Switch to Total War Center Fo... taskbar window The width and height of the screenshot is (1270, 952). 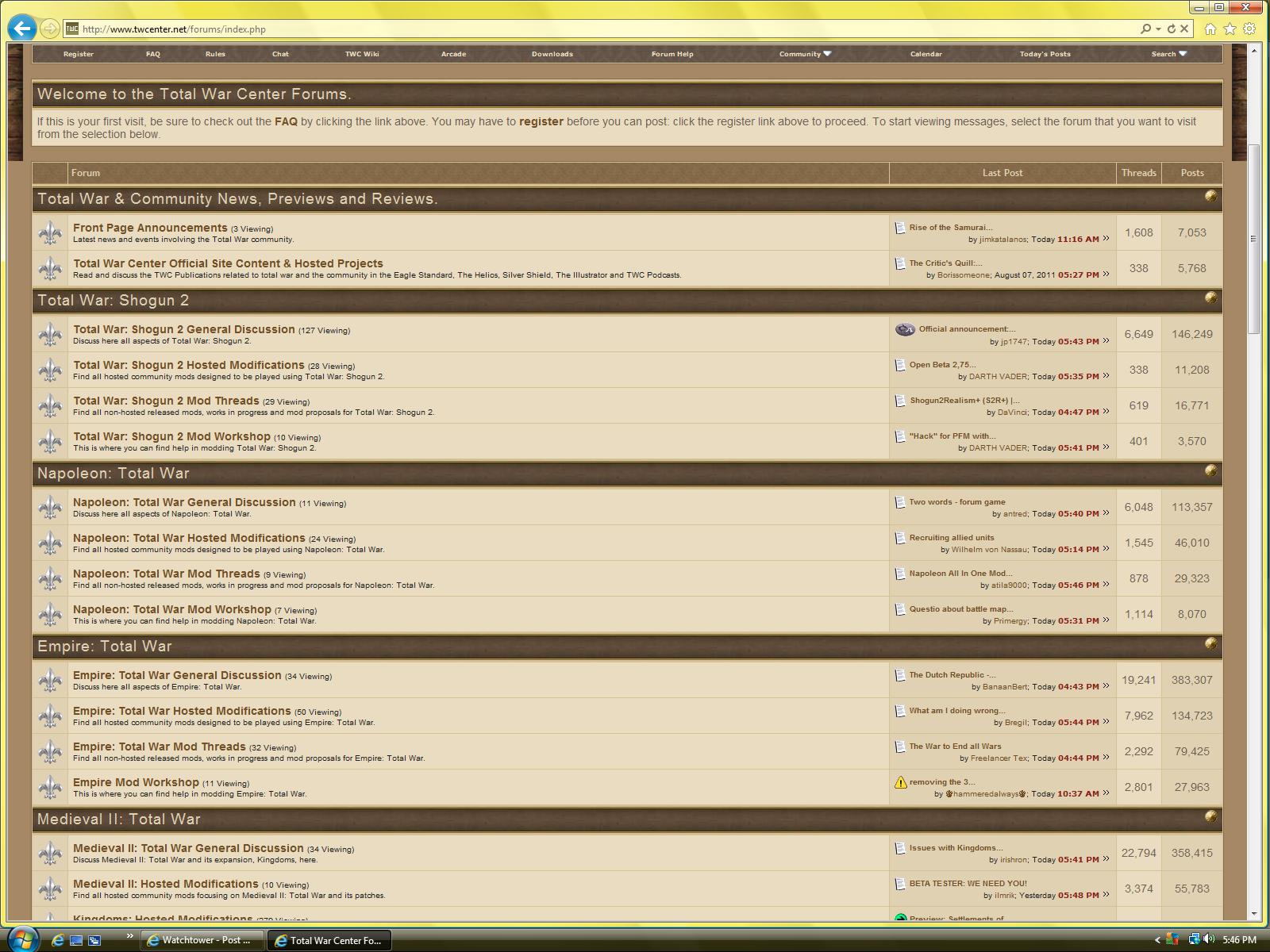[x=329, y=940]
